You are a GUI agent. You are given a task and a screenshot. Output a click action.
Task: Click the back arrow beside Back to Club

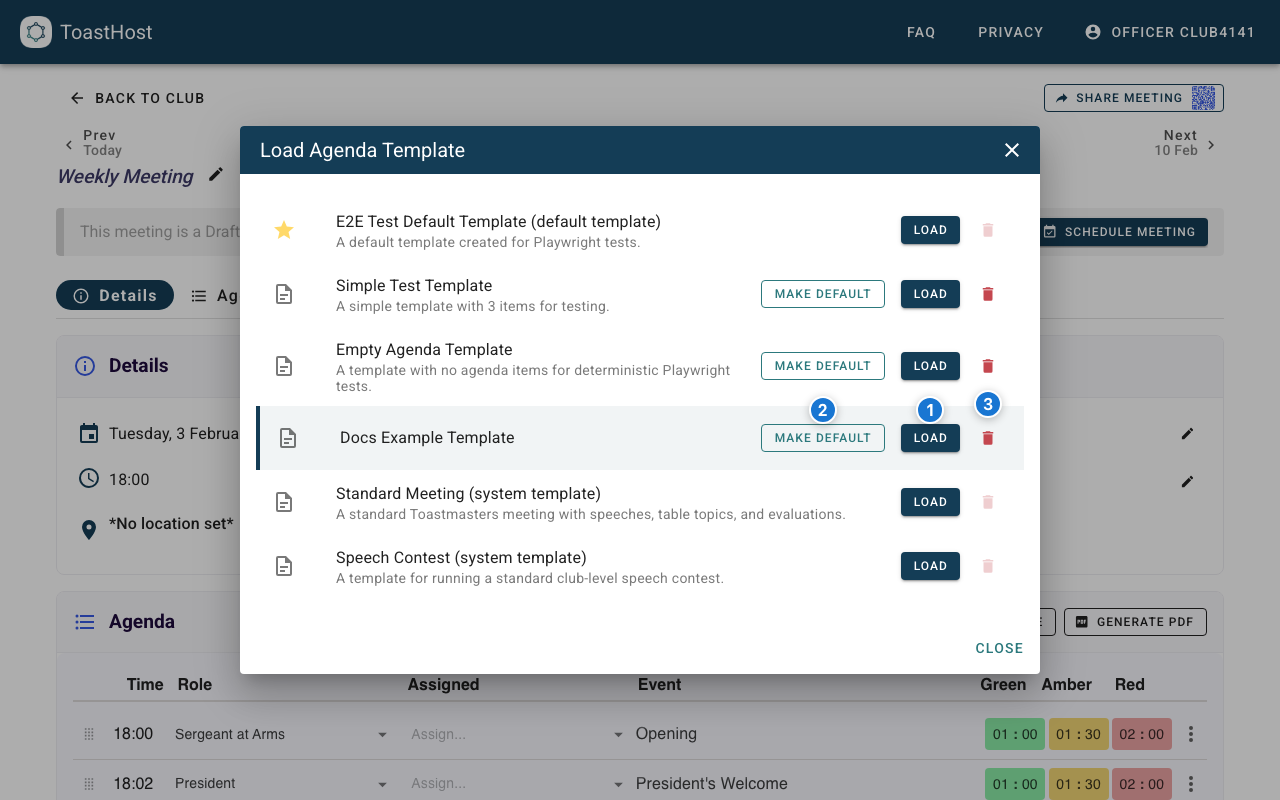click(x=76, y=98)
